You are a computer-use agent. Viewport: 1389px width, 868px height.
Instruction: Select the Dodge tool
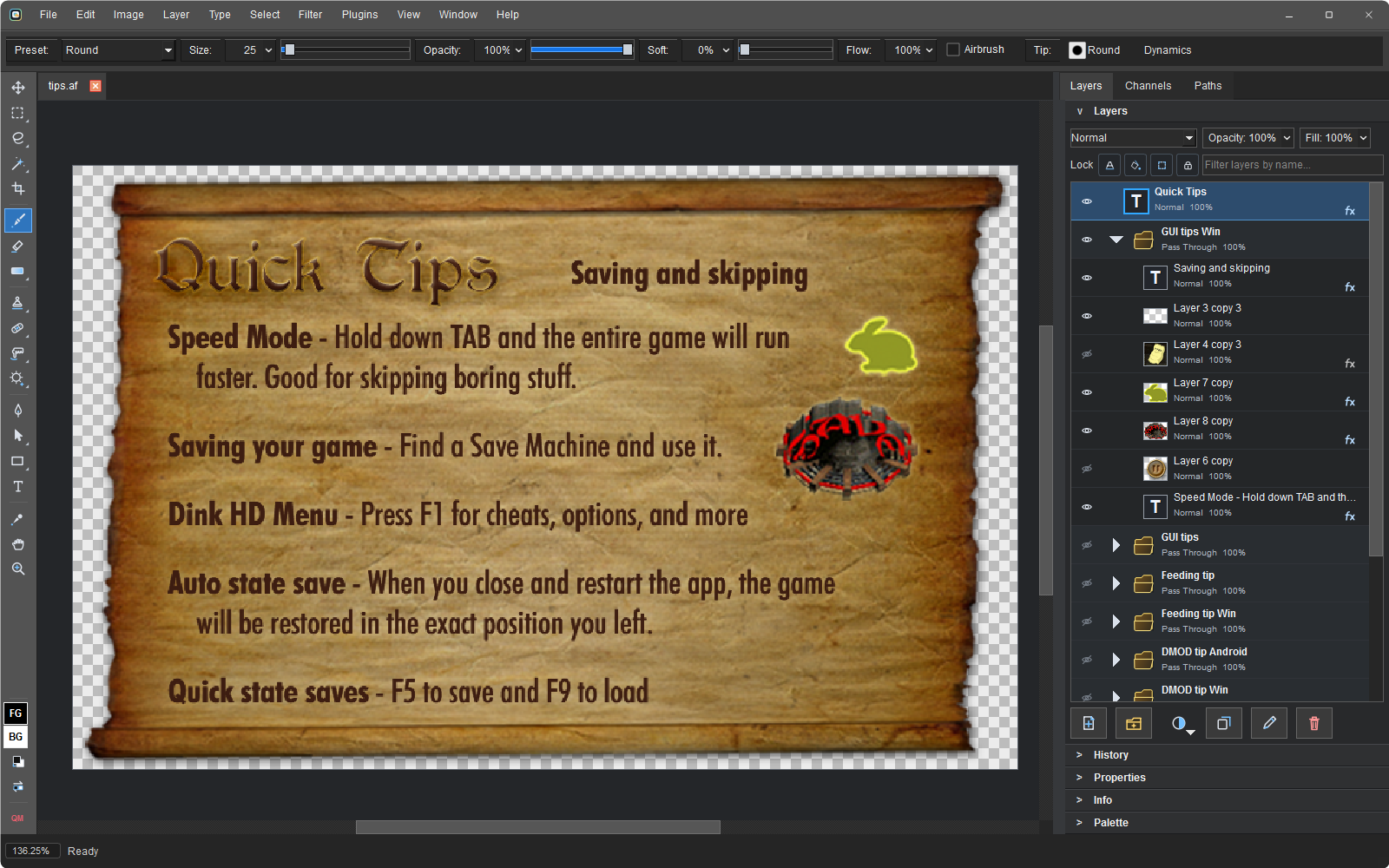click(x=17, y=378)
